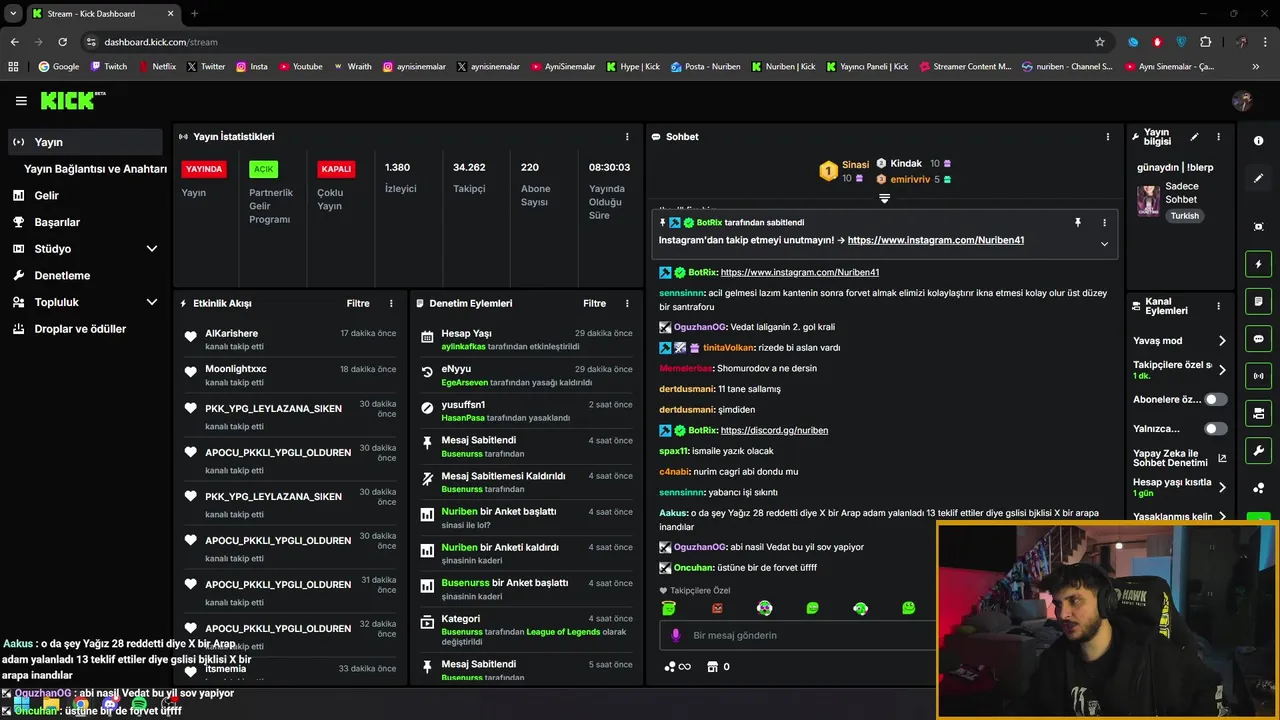
Task: Open the shop icon below chat input
Action: (x=712, y=667)
